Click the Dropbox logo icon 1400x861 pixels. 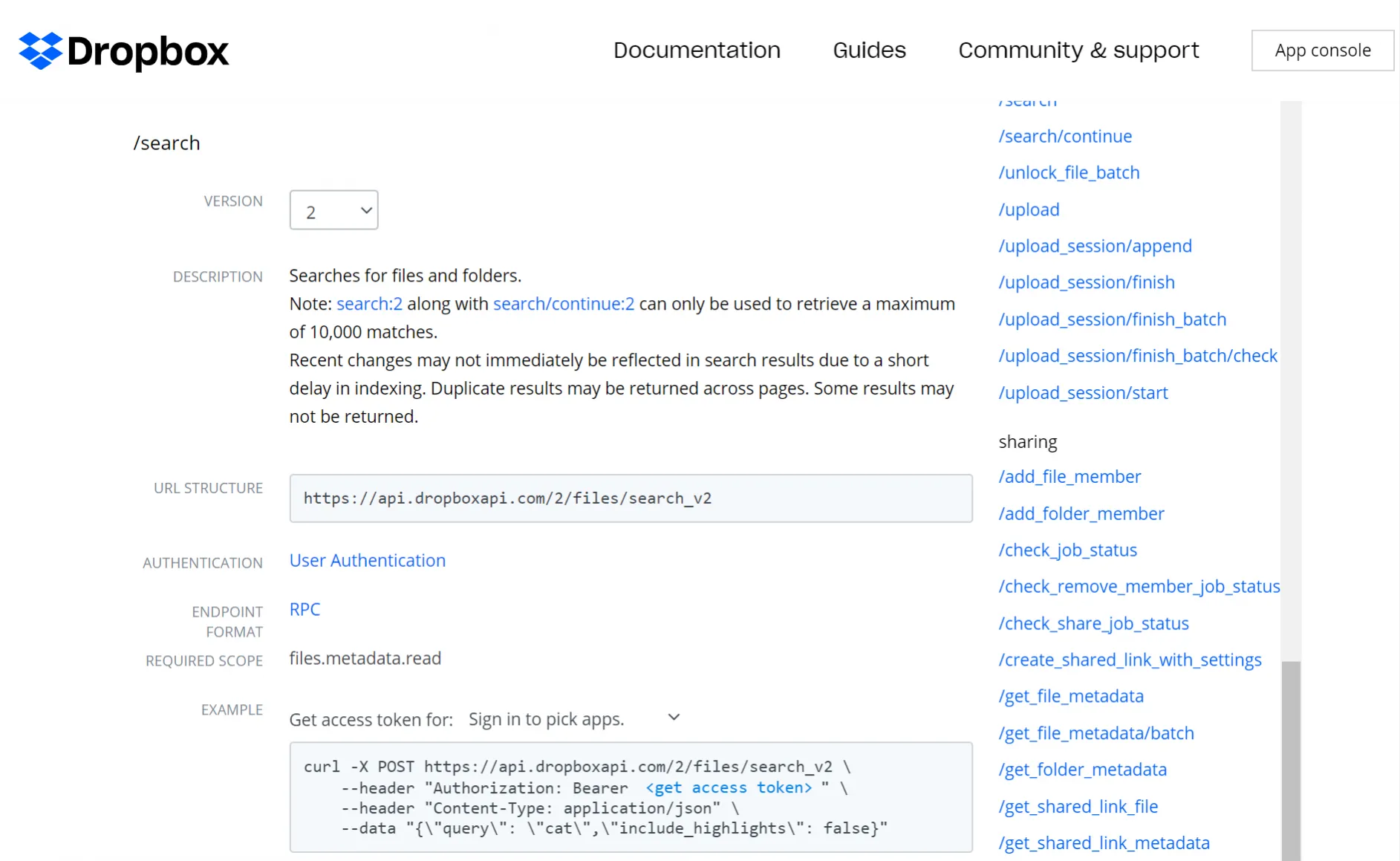(40, 51)
